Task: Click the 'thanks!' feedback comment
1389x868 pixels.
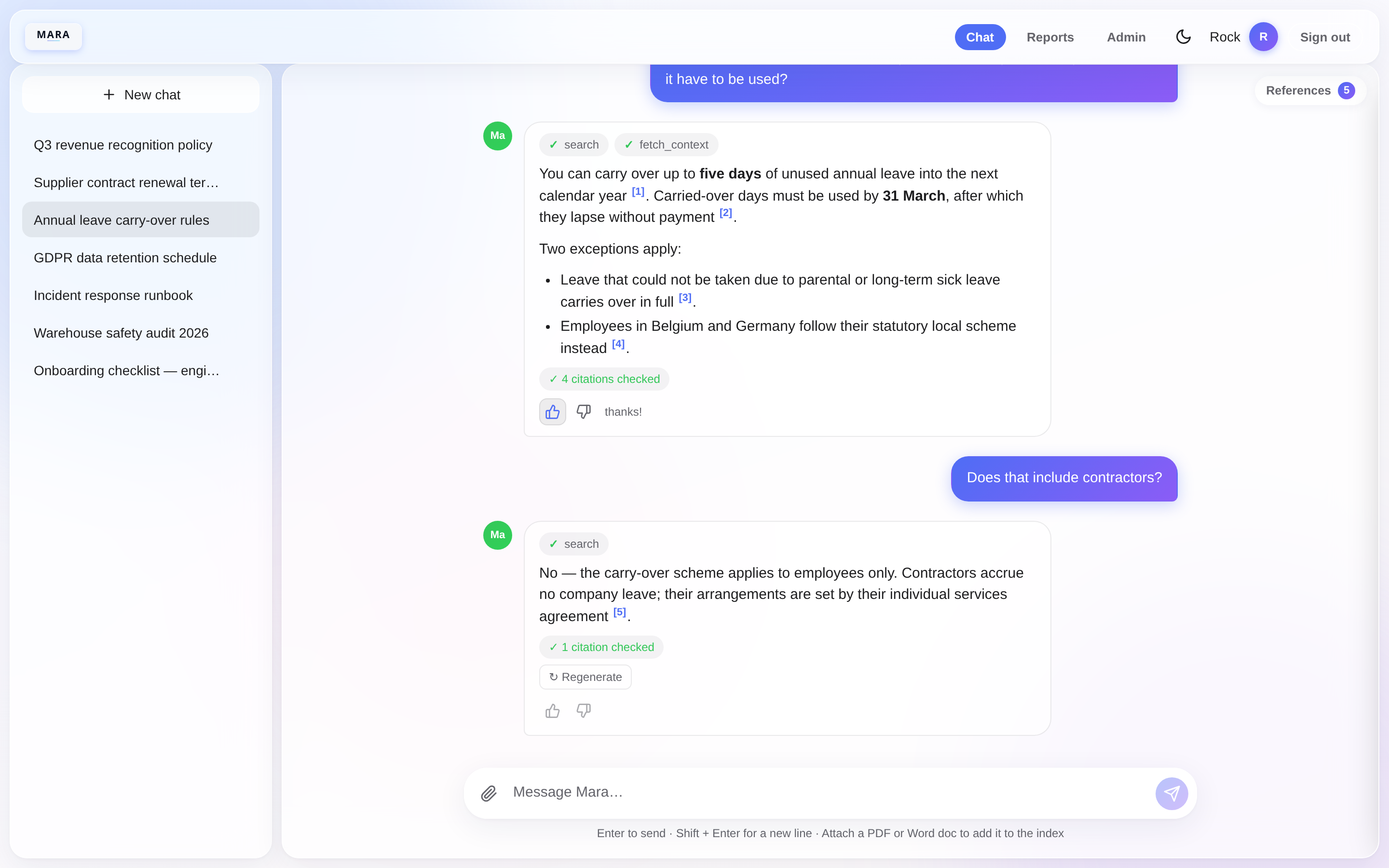Action: pyautogui.click(x=623, y=412)
